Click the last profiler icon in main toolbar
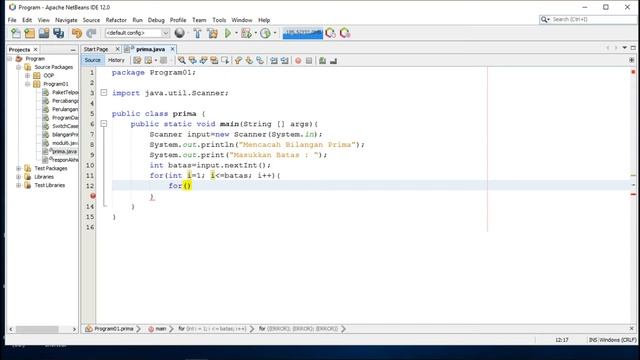This screenshot has width=640, height=360. click(x=345, y=33)
